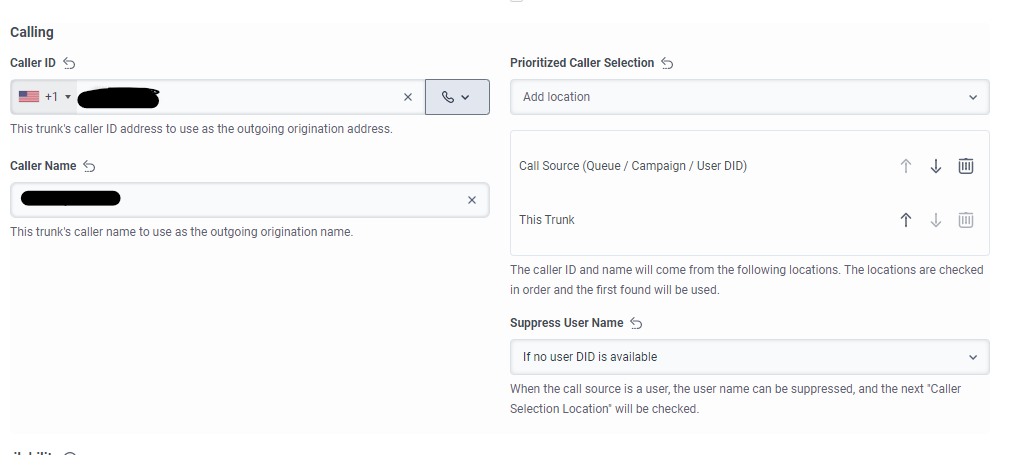Move Call Source entry up
1030x455 pixels.
[906, 166]
